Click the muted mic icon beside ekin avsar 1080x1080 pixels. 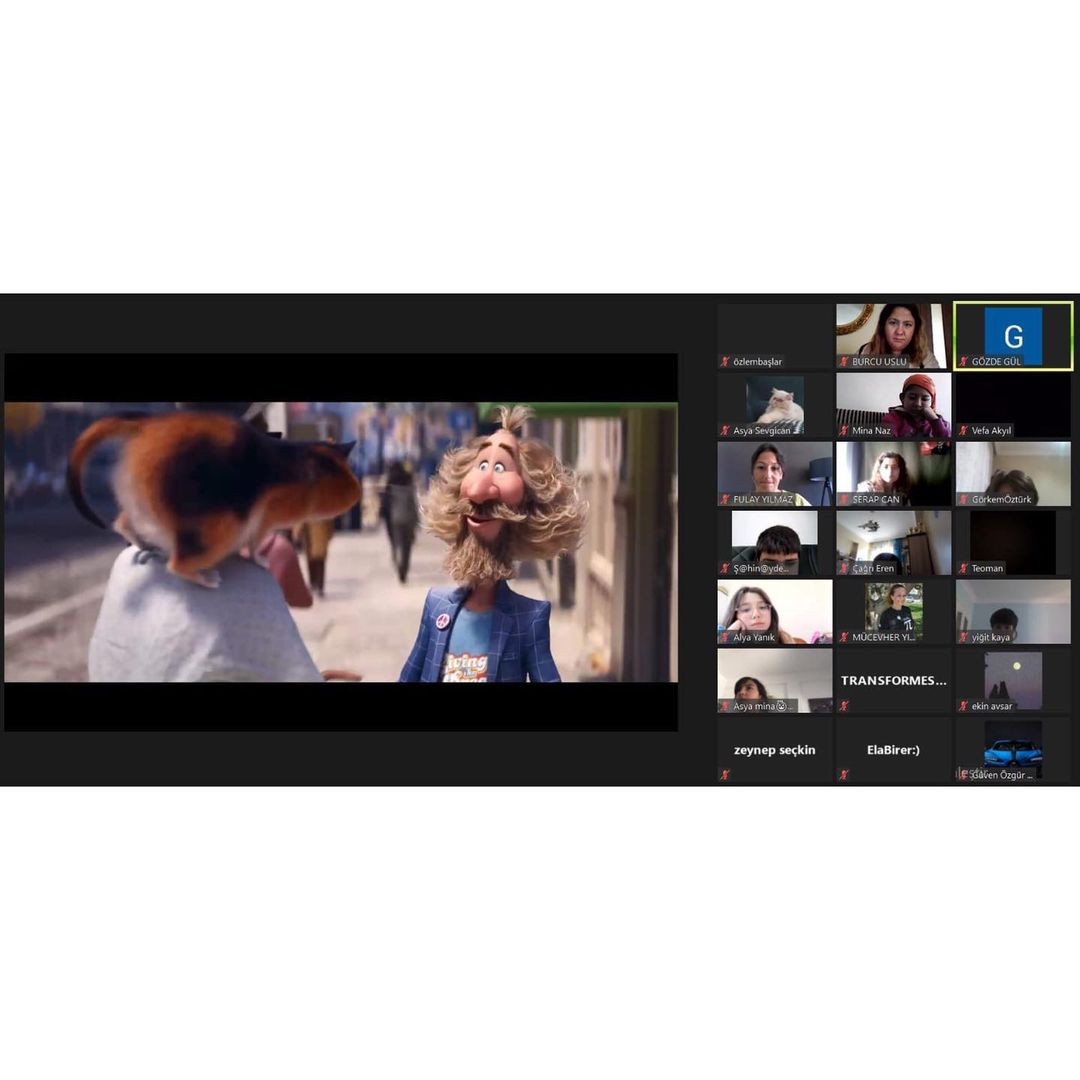pos(964,706)
